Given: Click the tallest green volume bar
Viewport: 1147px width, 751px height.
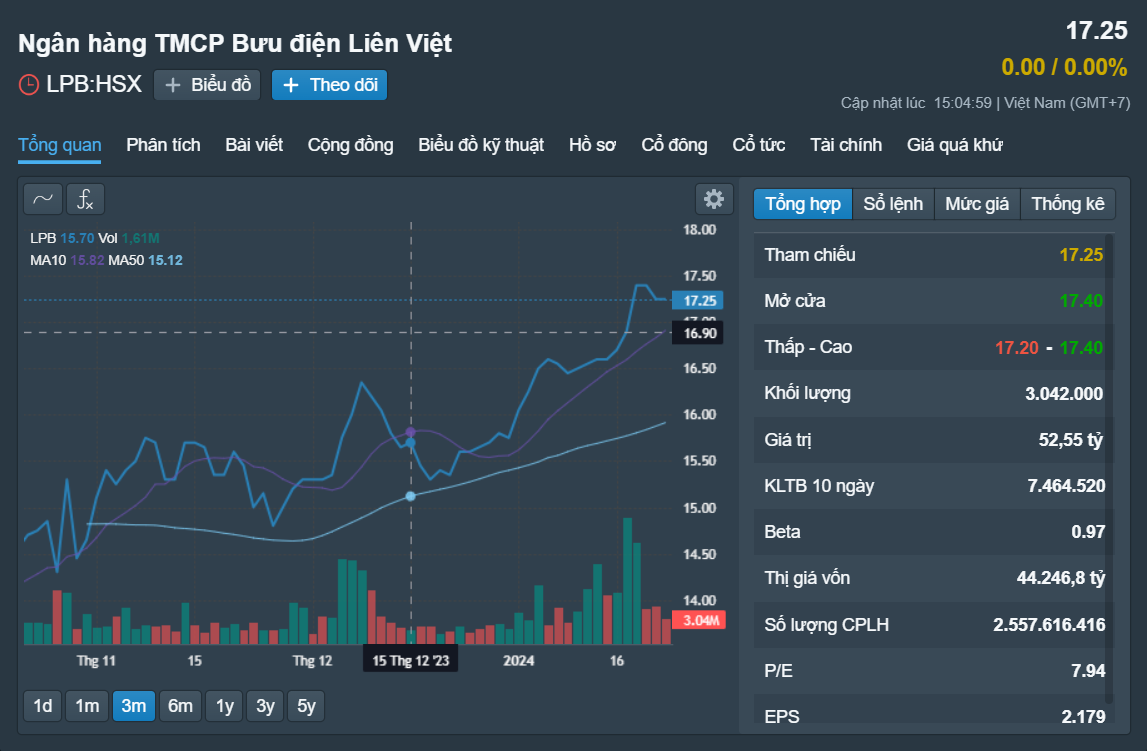Looking at the screenshot, I should point(628,581).
